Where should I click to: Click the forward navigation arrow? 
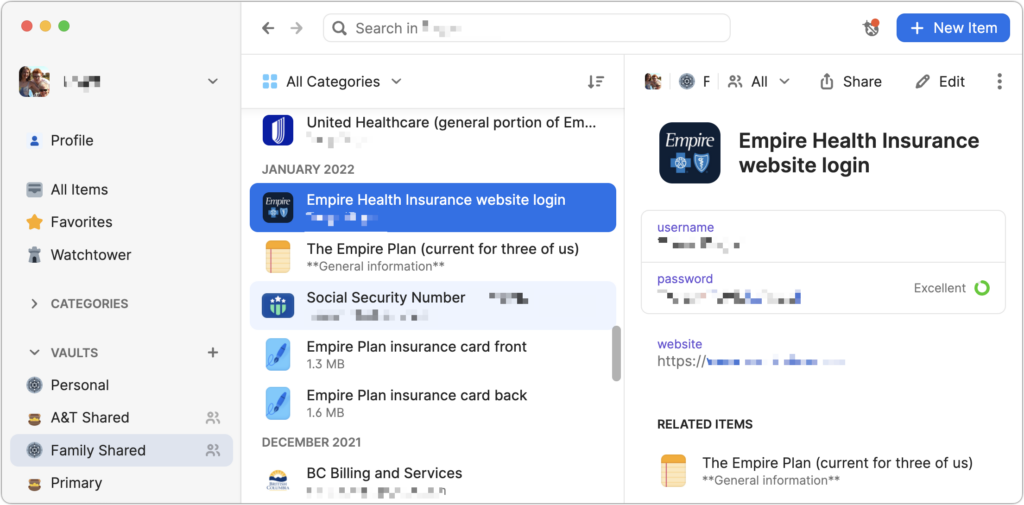[x=296, y=28]
